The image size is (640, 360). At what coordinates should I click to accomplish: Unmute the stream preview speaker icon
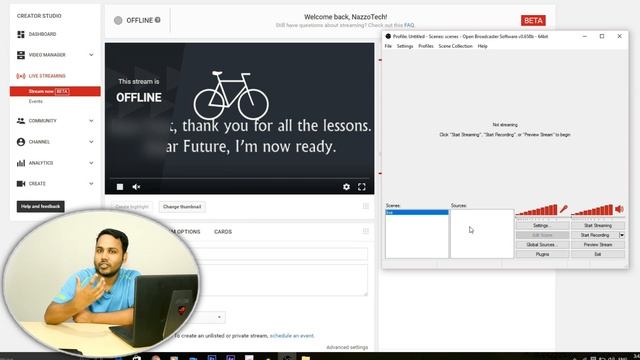[x=136, y=187]
